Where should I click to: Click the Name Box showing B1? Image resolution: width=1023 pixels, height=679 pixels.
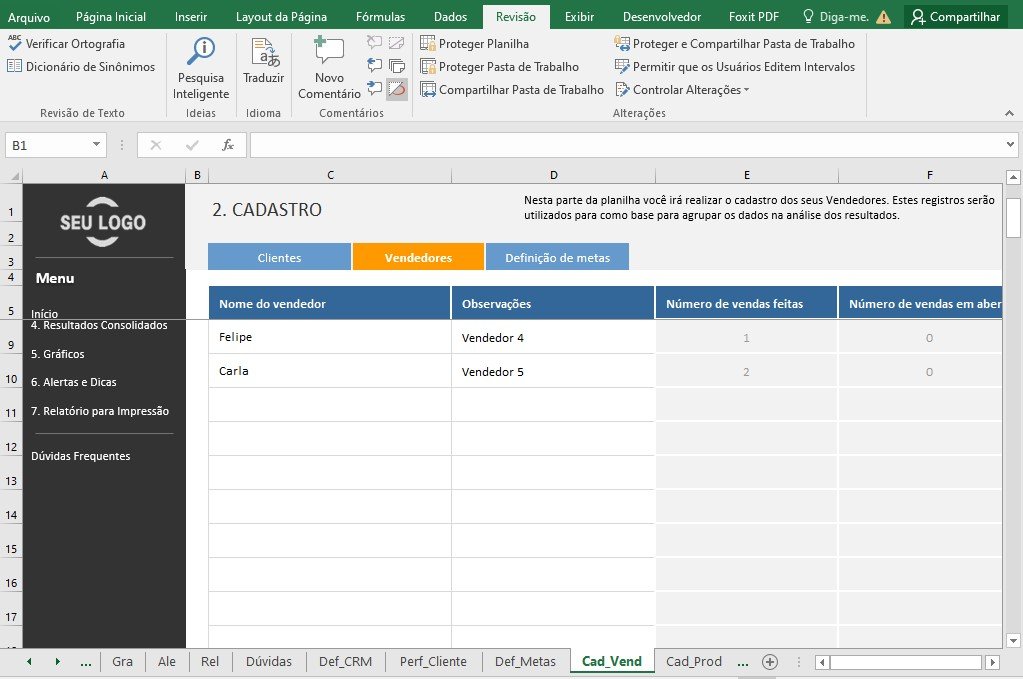click(47, 145)
